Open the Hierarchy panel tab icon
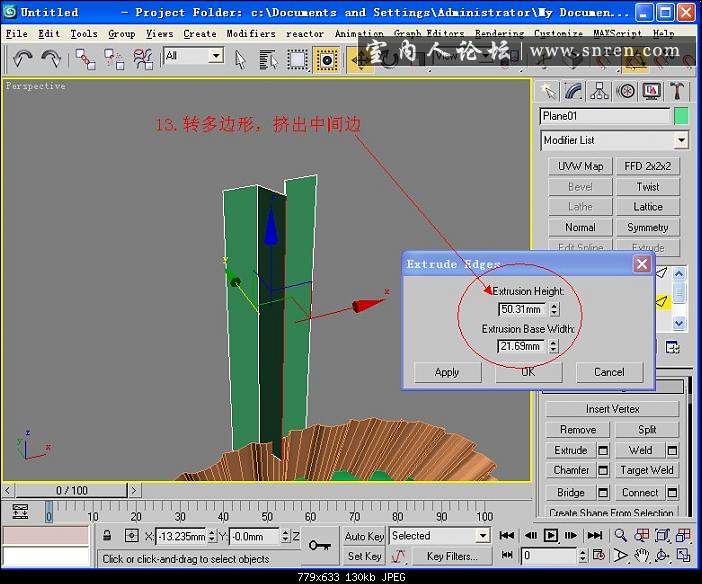Image resolution: width=702 pixels, height=584 pixels. point(599,91)
